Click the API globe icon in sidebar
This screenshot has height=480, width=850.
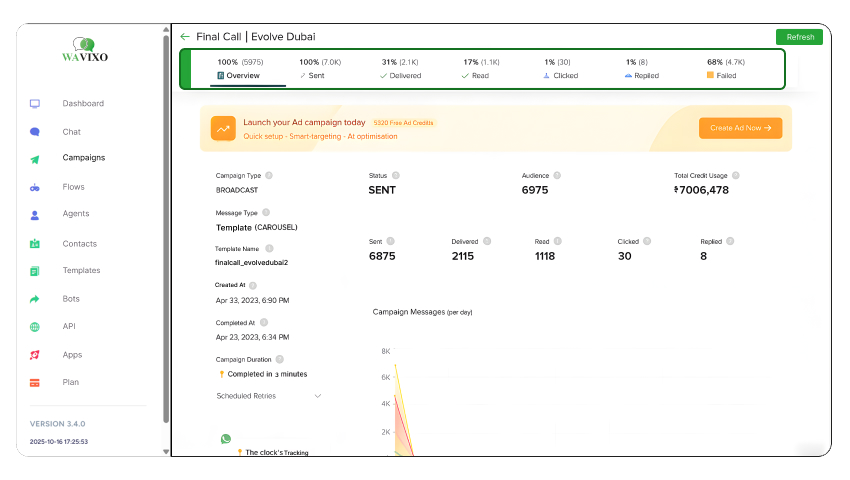pyautogui.click(x=35, y=327)
